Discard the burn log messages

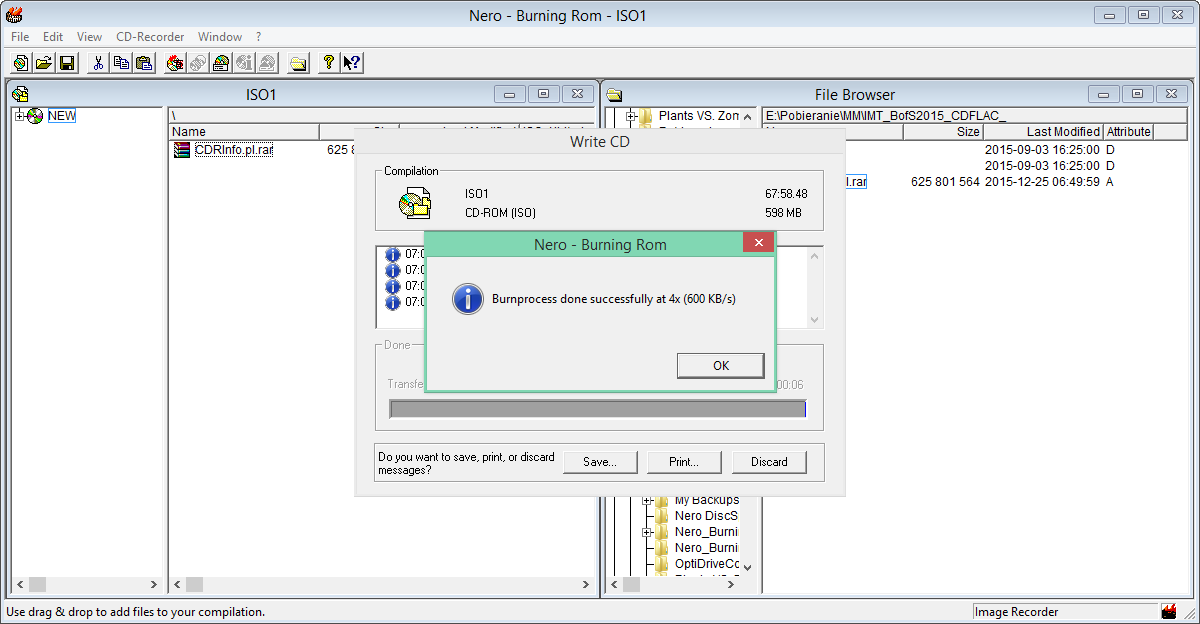[769, 462]
